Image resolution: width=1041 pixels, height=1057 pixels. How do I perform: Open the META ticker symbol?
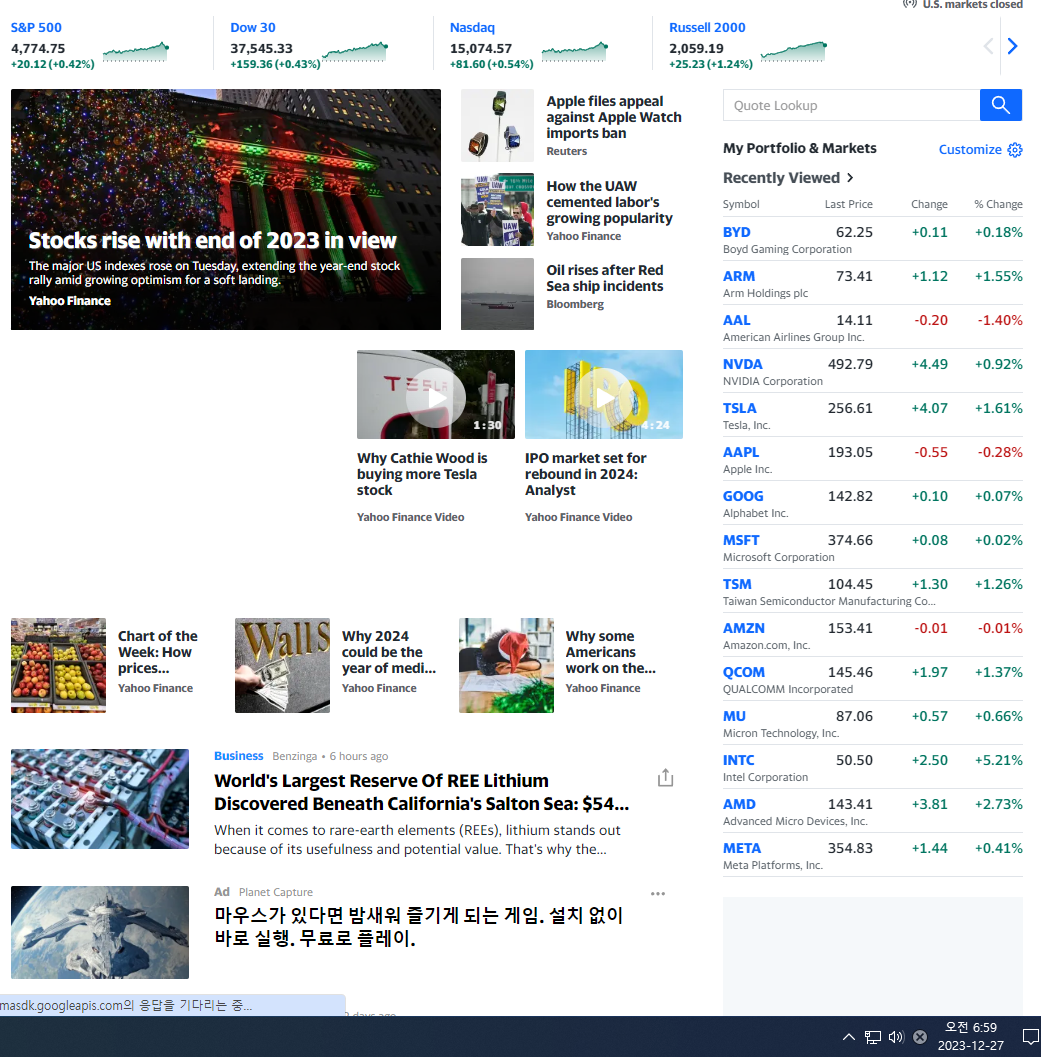[742, 848]
